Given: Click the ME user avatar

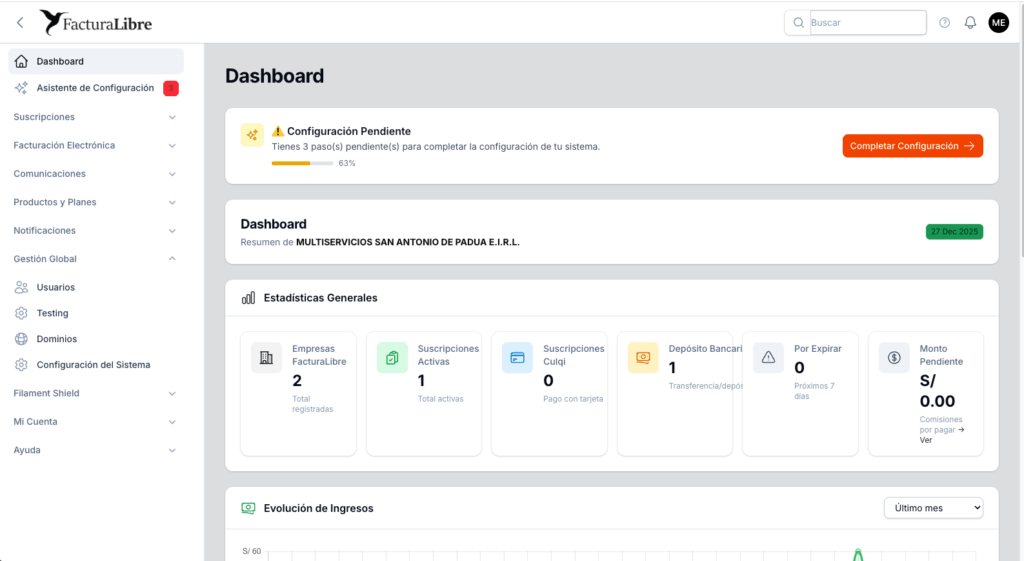Looking at the screenshot, I should pos(998,23).
